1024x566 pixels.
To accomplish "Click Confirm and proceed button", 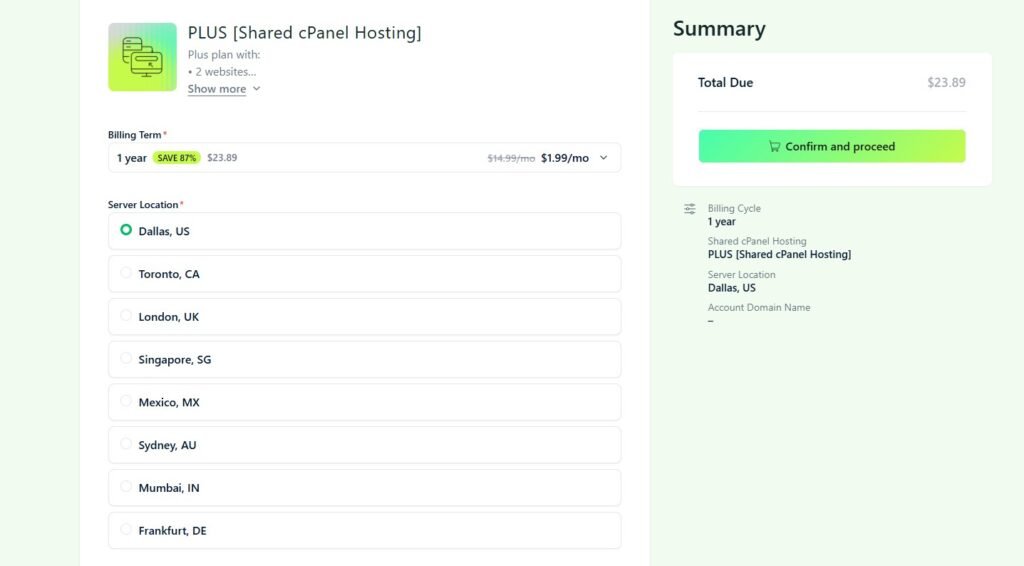I will (x=831, y=146).
